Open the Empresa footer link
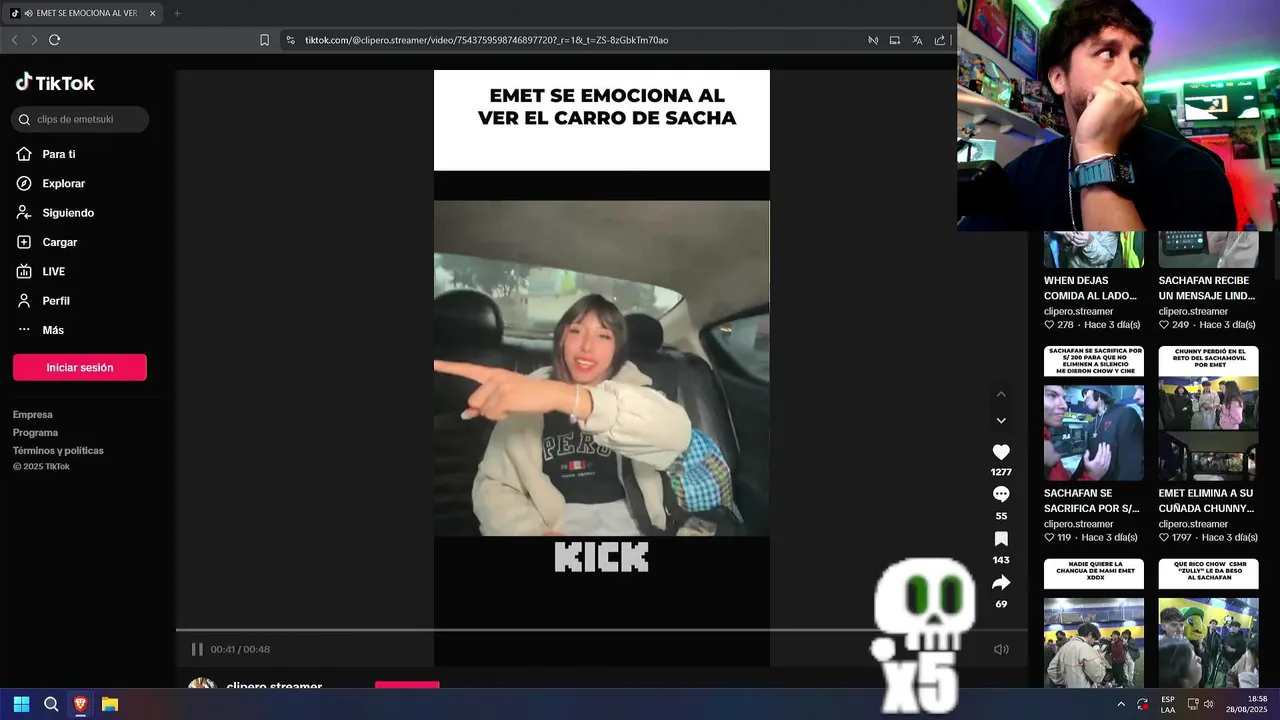Screen dimensions: 1280x720 (x=33, y=415)
